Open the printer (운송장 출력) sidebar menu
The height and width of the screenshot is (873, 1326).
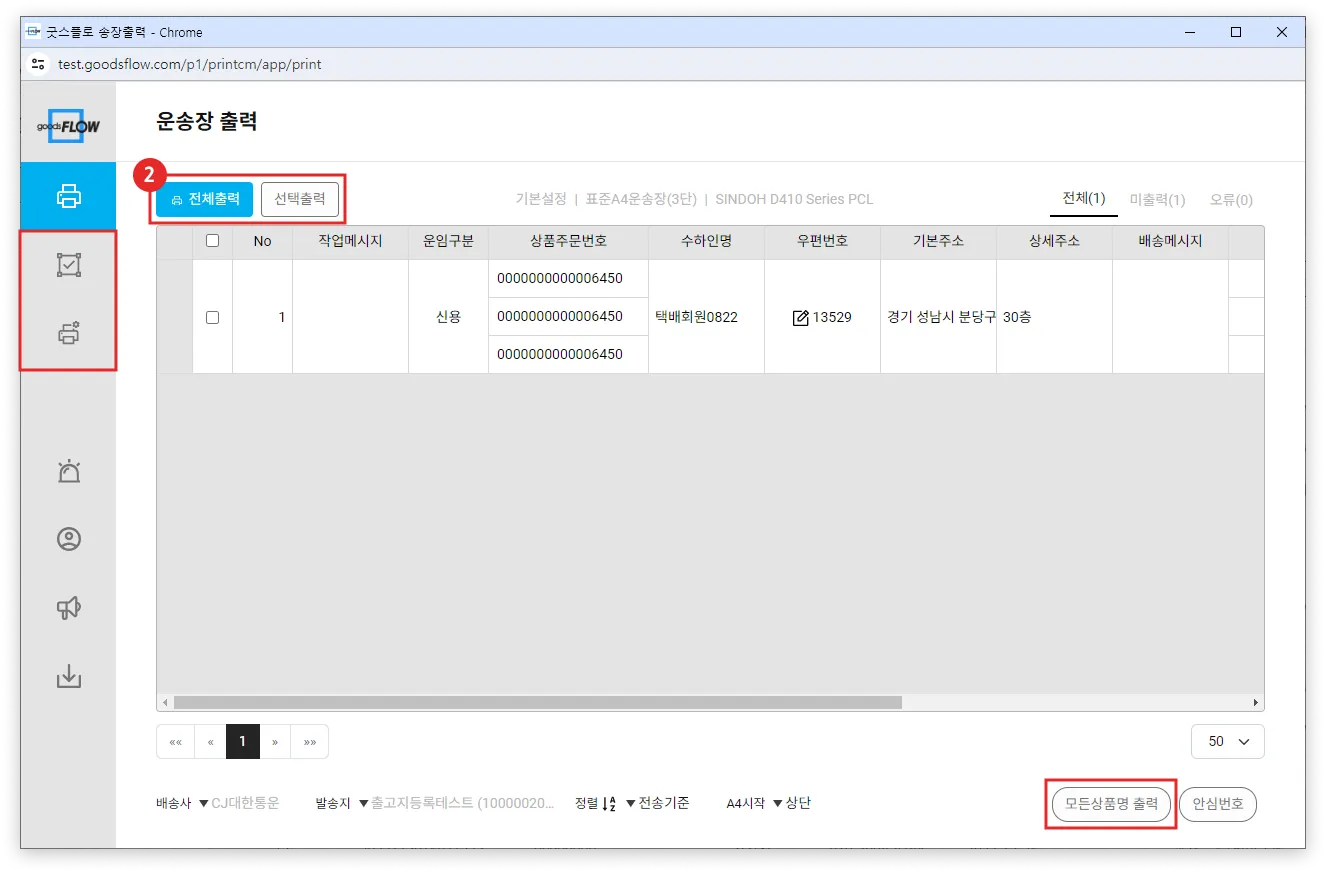[68, 195]
